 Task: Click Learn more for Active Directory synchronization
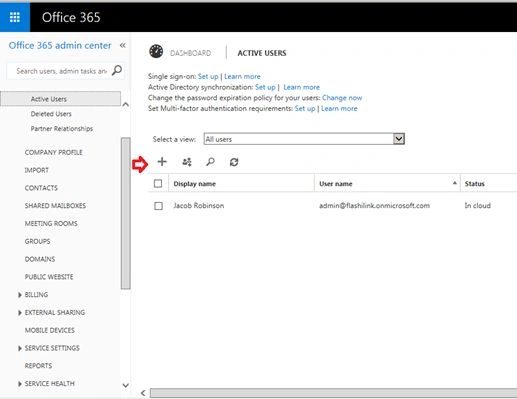[302, 87]
